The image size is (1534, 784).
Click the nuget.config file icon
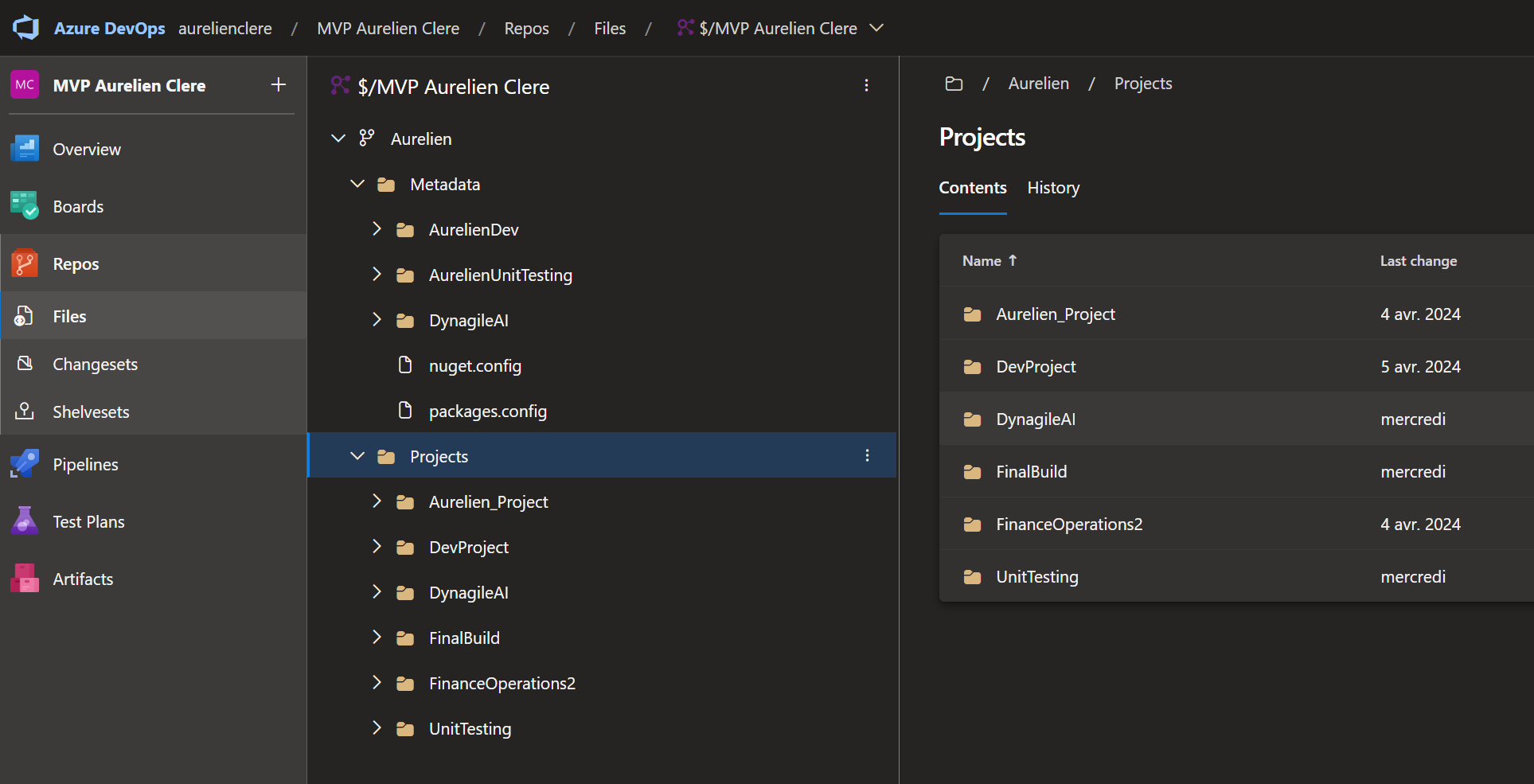[405, 365]
